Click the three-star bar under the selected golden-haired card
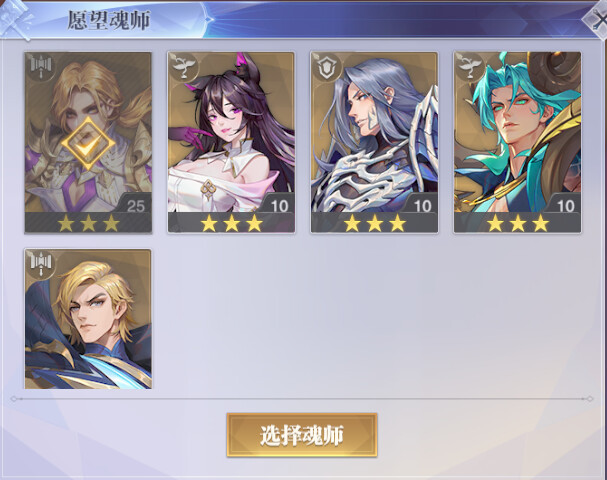The height and width of the screenshot is (480, 607). 88,223
